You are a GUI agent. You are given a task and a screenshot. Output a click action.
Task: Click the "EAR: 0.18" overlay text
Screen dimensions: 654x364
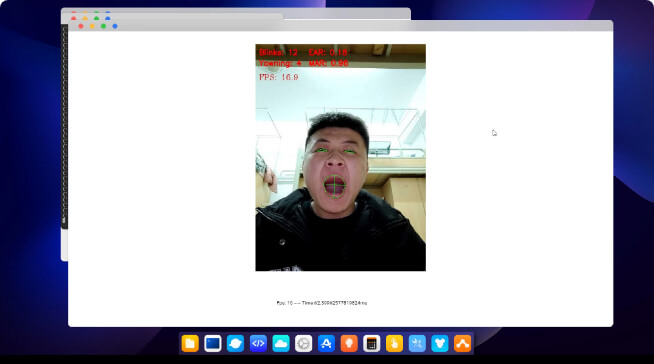(x=328, y=53)
